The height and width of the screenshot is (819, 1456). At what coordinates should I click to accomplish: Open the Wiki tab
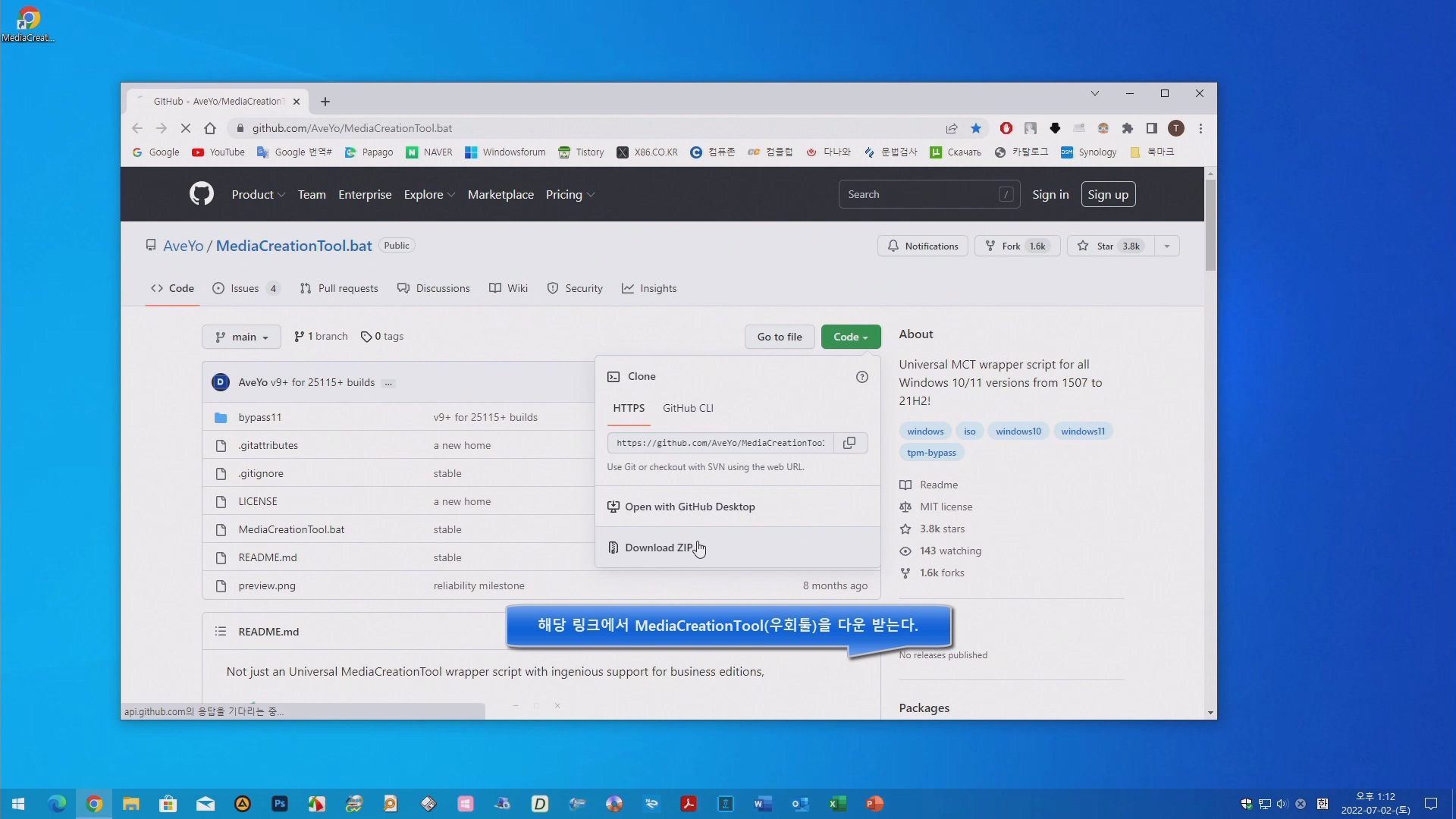[x=508, y=289]
